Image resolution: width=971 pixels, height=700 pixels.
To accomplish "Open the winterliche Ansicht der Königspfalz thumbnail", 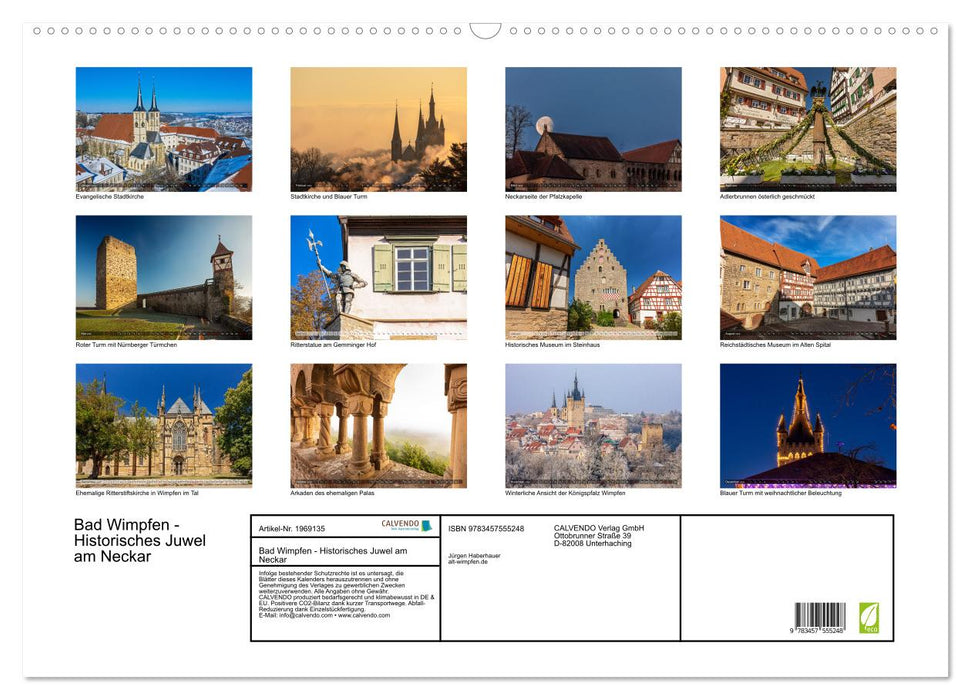I will pyautogui.click(x=592, y=425).
